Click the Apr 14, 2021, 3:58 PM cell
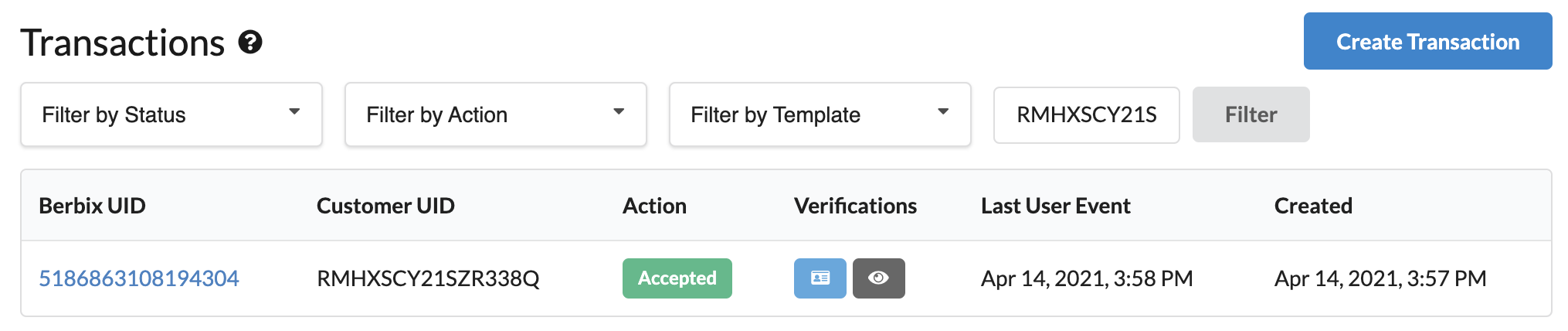Screen dimensions: 1568x331 (x=1087, y=278)
